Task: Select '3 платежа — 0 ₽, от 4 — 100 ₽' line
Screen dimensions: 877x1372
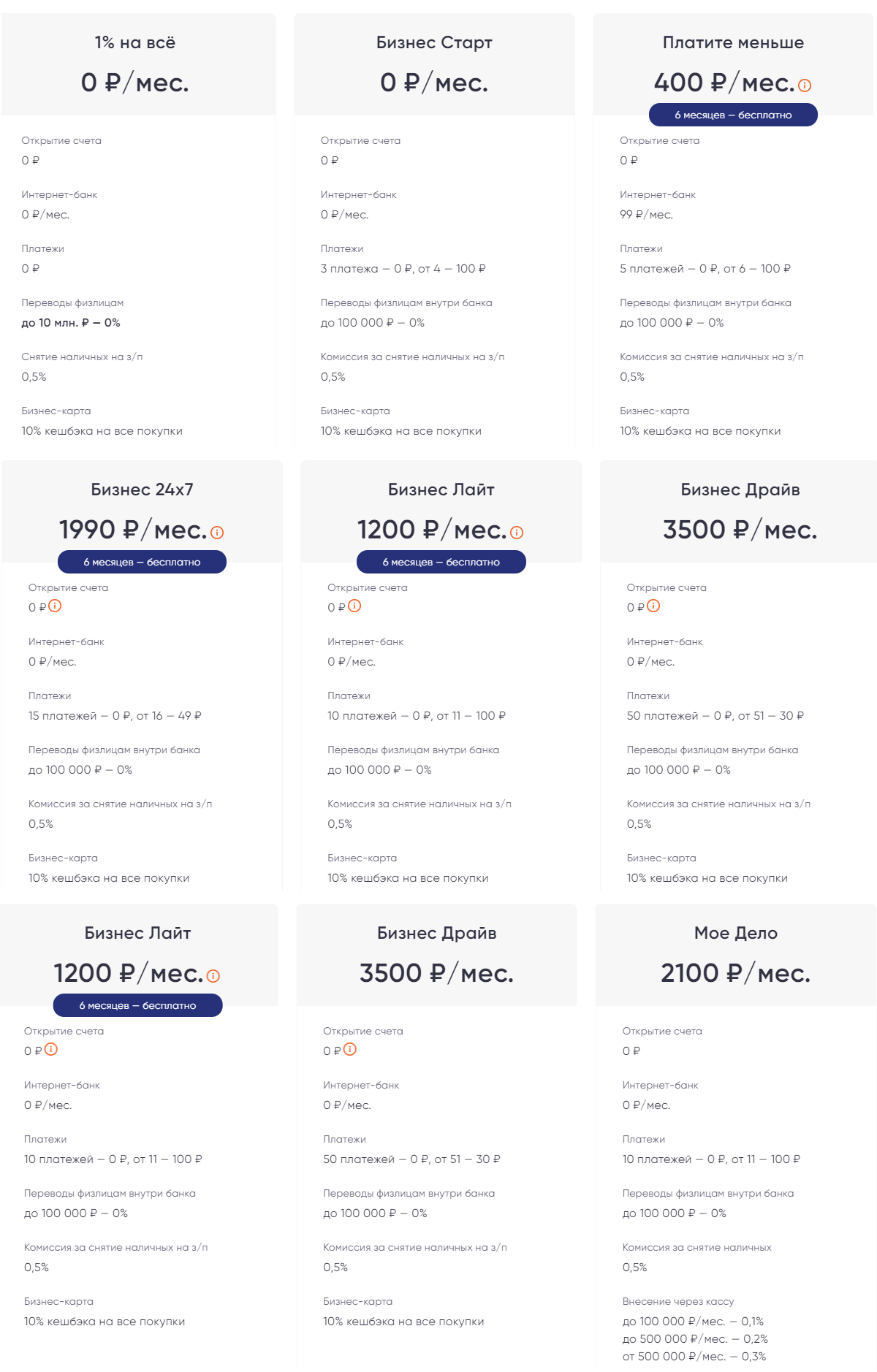Action: [403, 269]
